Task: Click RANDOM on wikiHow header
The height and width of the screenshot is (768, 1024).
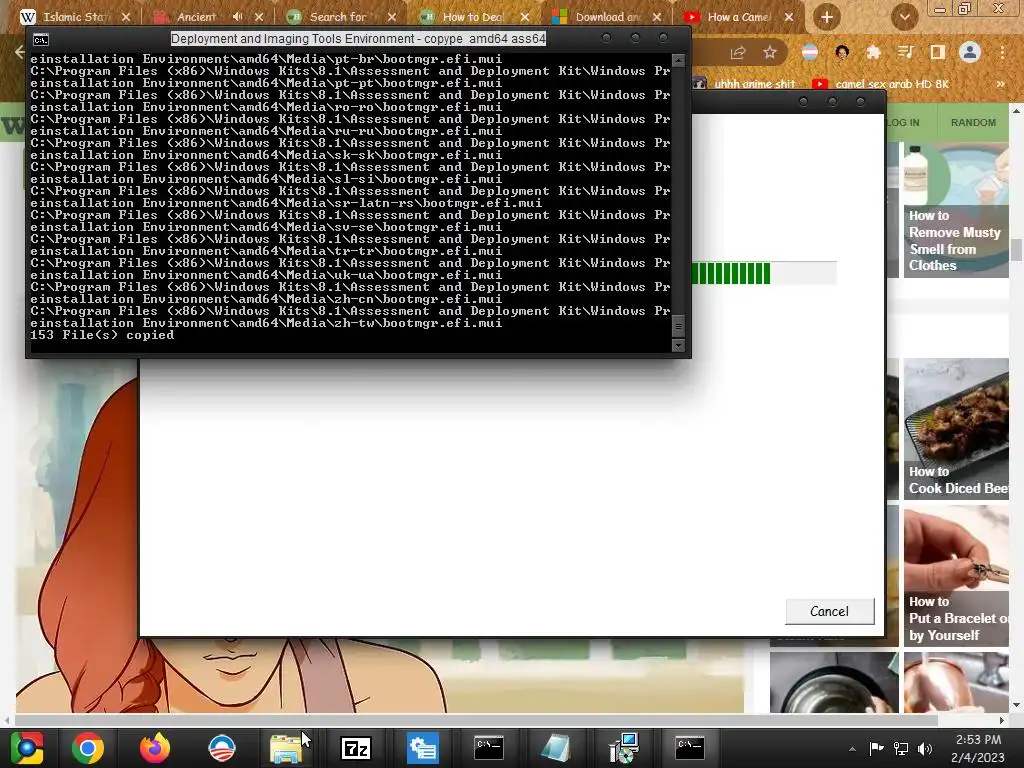Action: coord(973,122)
